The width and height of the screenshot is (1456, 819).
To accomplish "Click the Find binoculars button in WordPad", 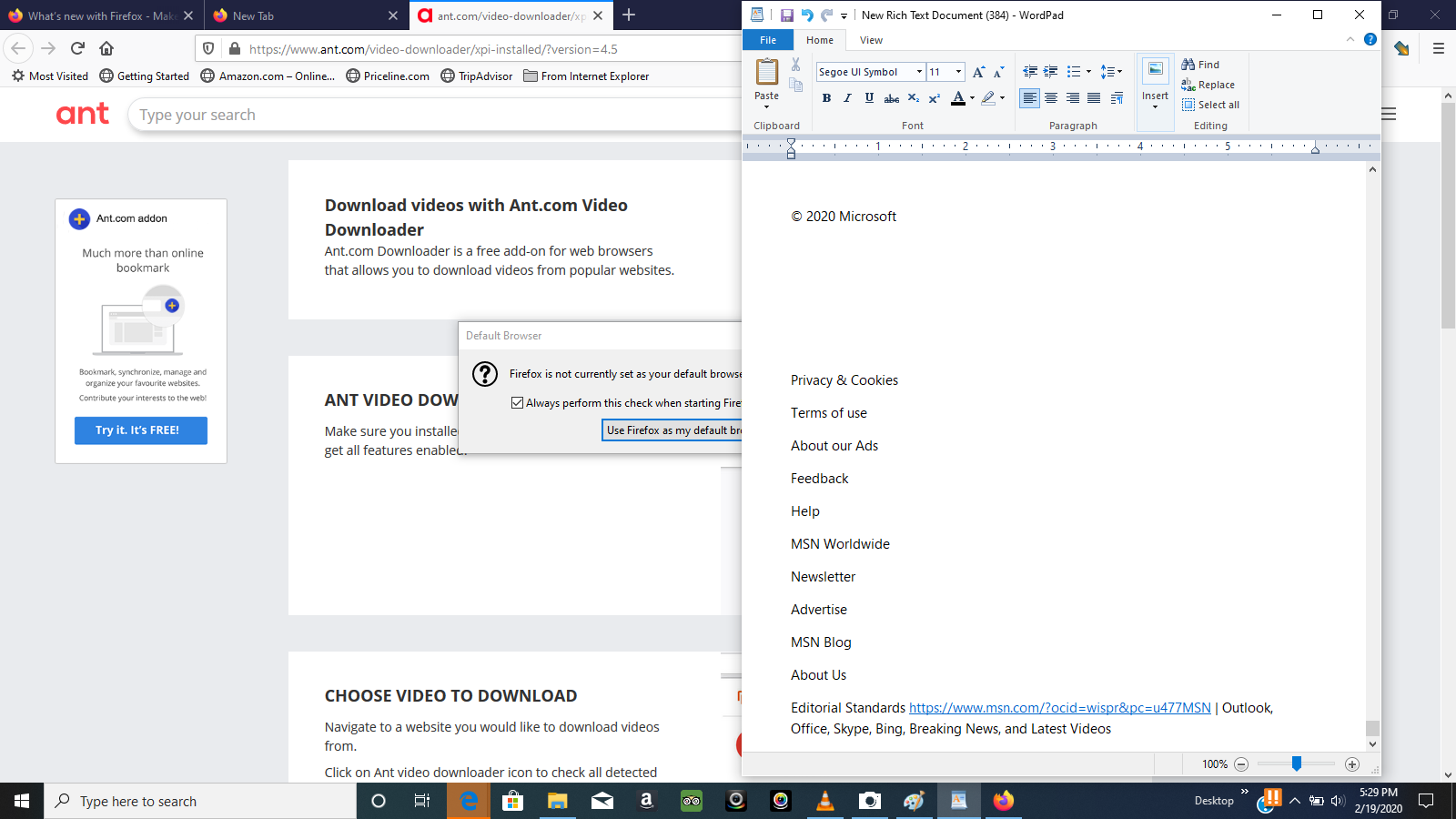I will point(1200,65).
